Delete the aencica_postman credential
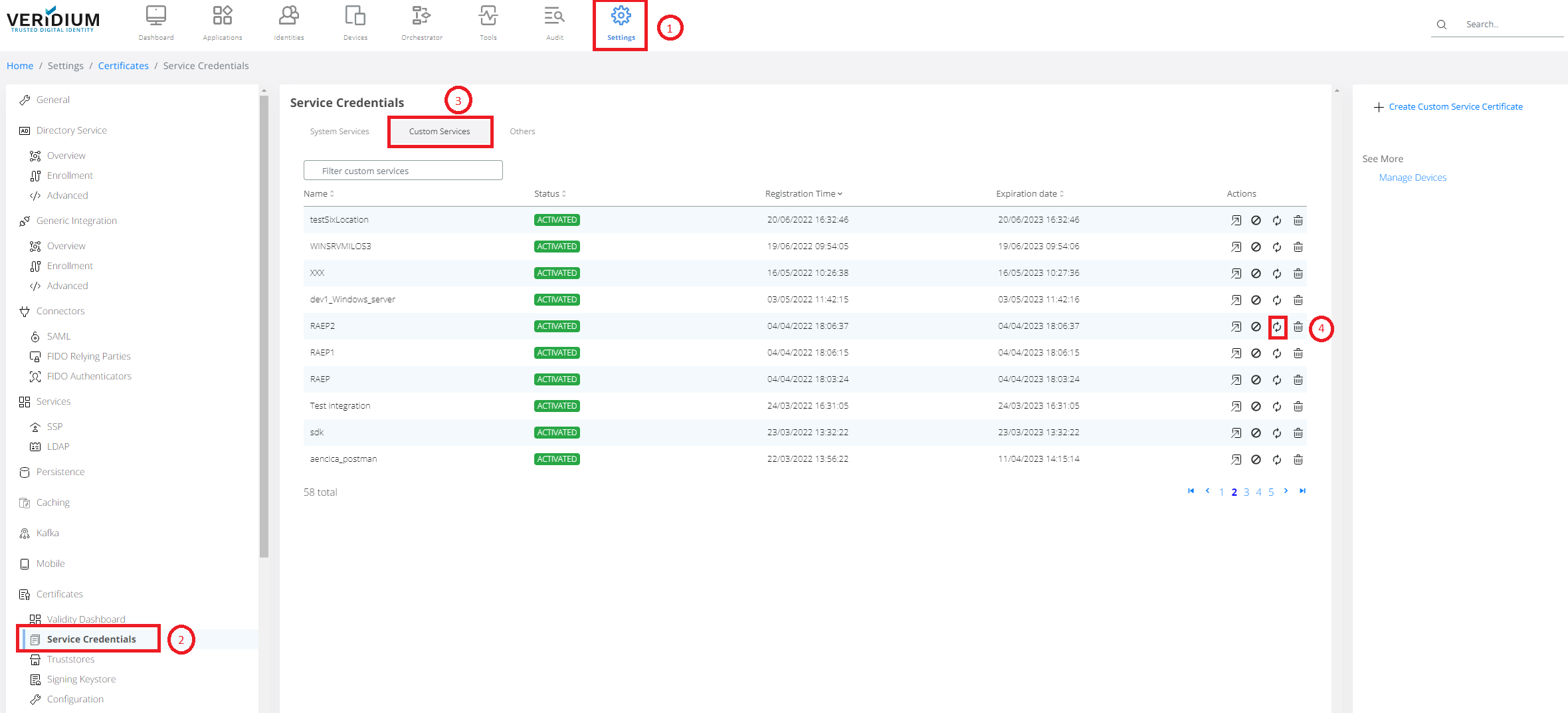The width and height of the screenshot is (1568, 713). click(1298, 460)
